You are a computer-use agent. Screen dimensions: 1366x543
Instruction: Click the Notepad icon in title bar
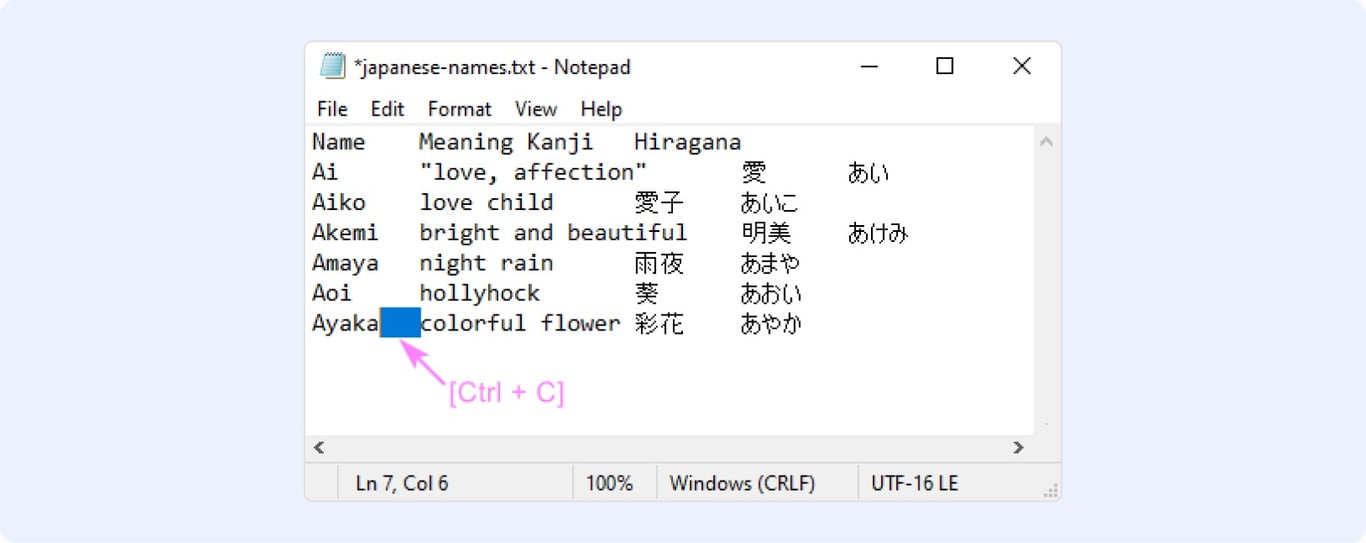332,66
